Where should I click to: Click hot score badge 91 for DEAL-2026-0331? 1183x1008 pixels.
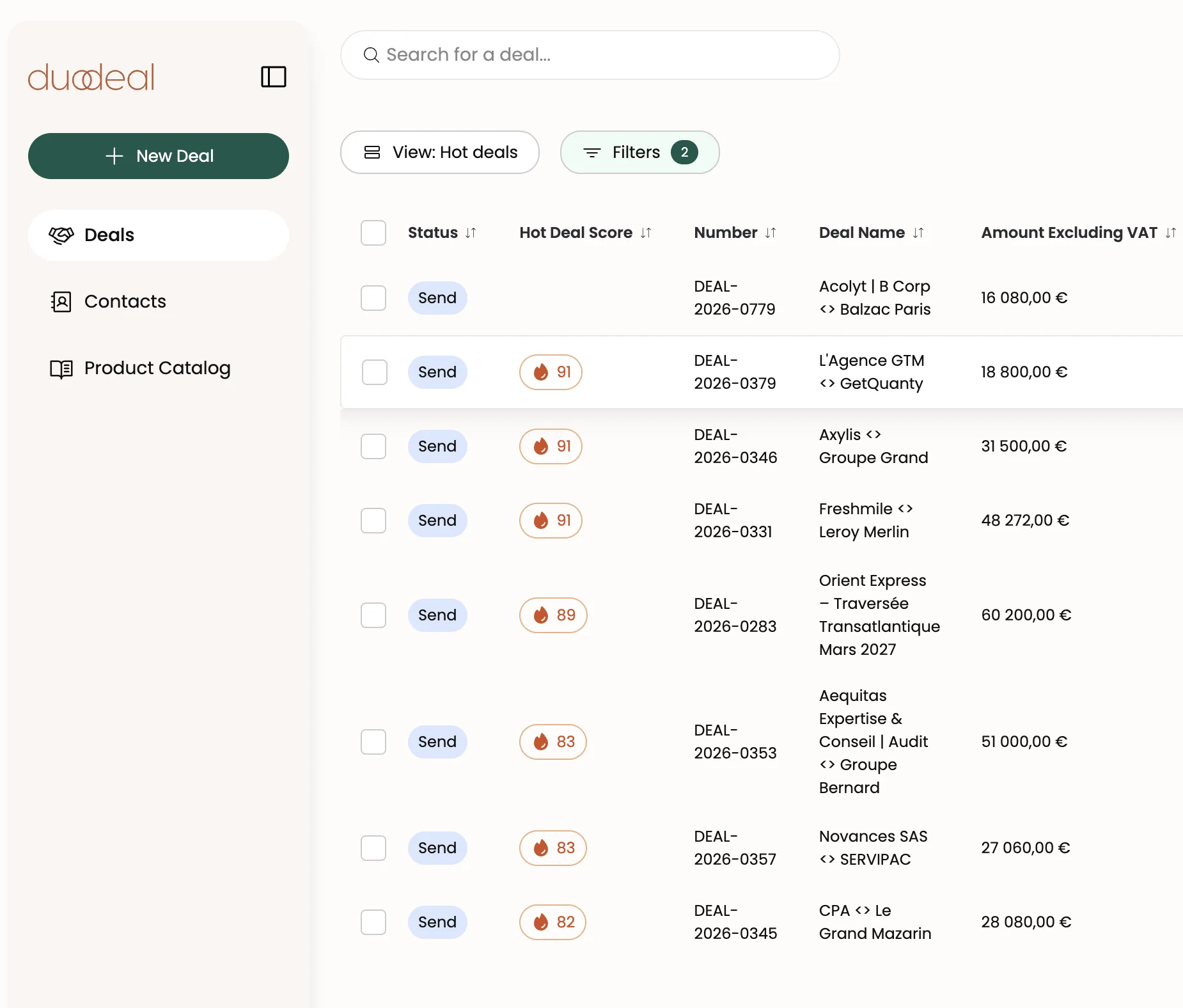pos(551,521)
